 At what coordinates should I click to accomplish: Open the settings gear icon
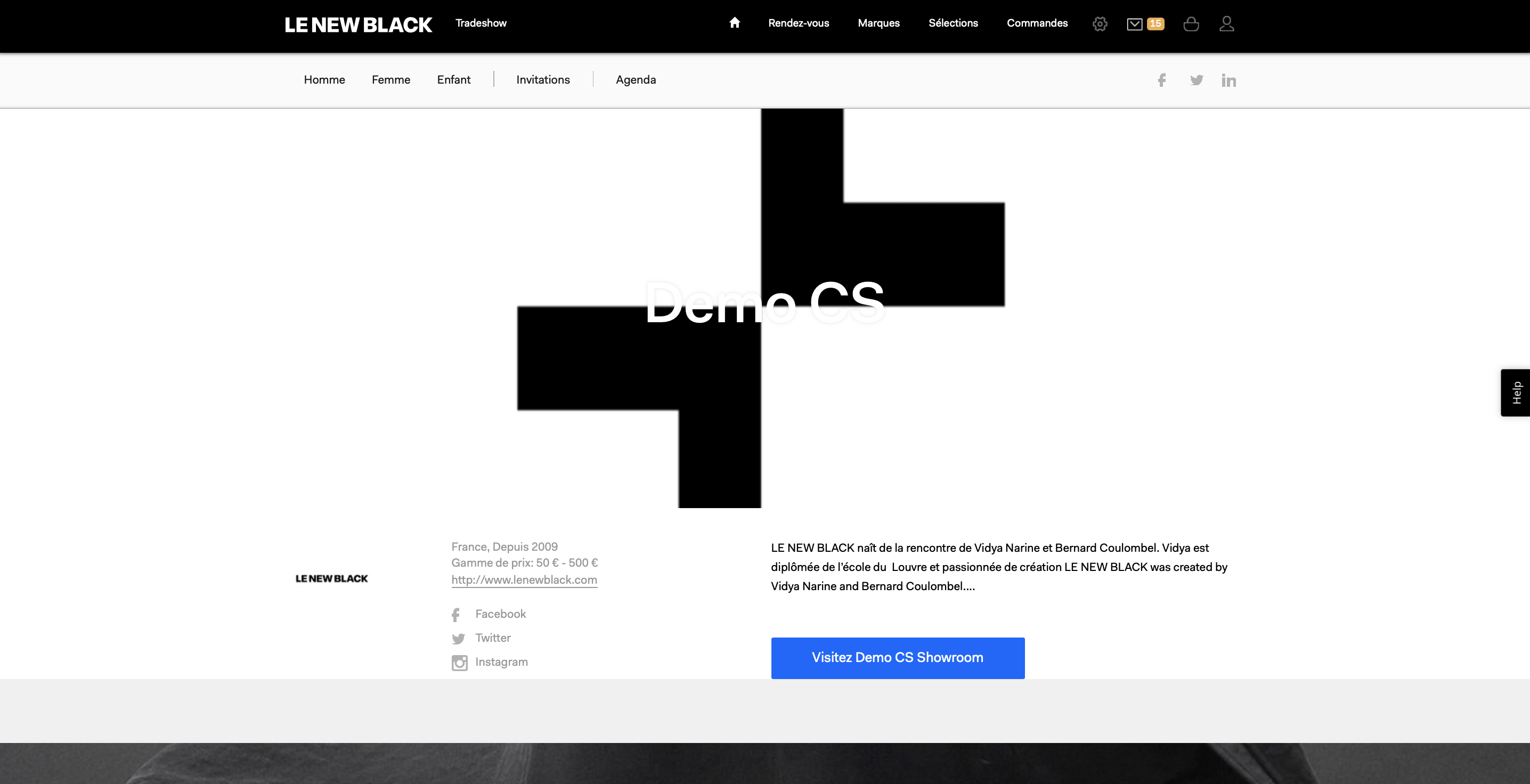1100,24
